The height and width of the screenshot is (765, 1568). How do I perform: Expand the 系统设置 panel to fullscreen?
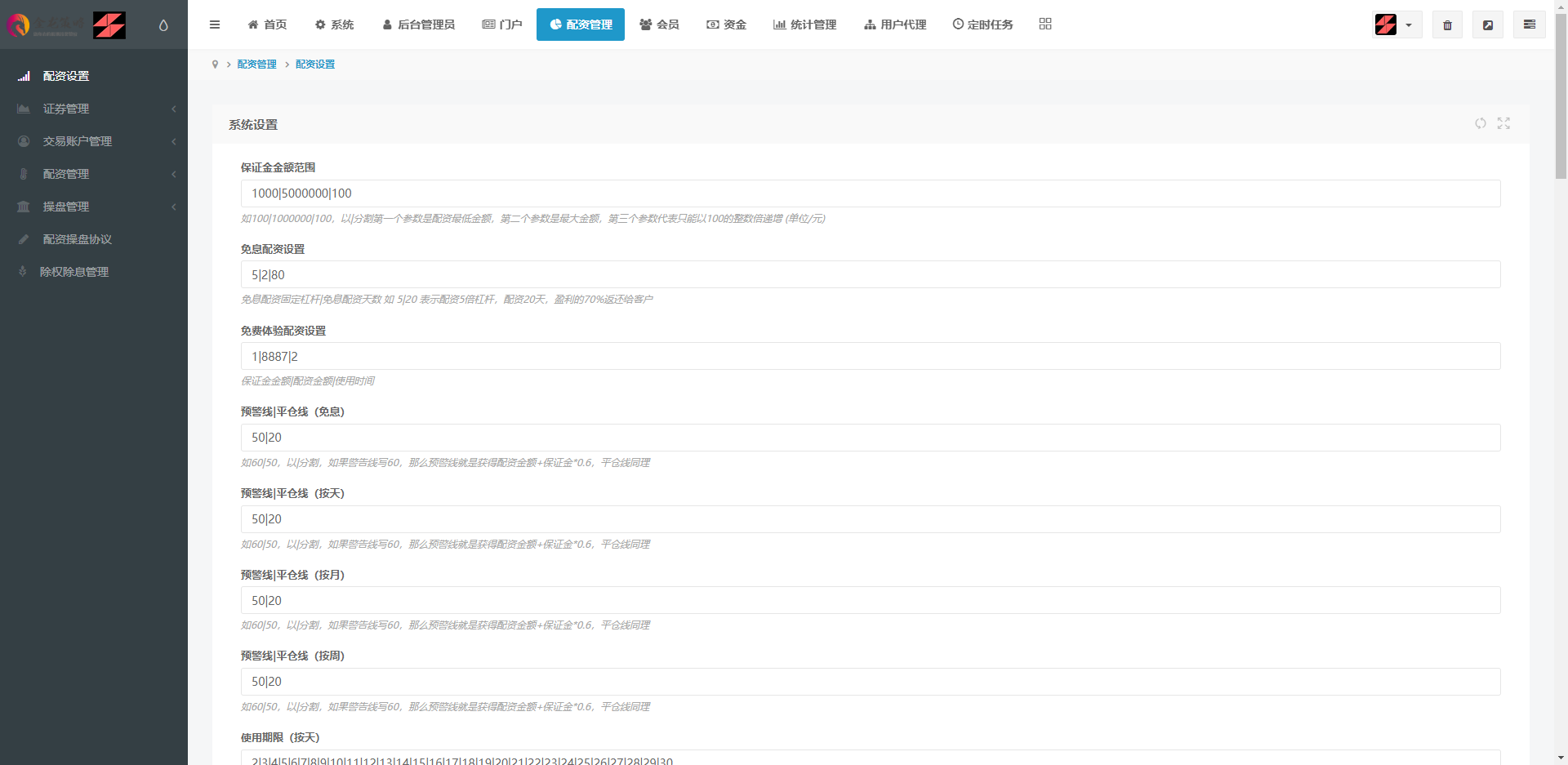click(x=1503, y=123)
